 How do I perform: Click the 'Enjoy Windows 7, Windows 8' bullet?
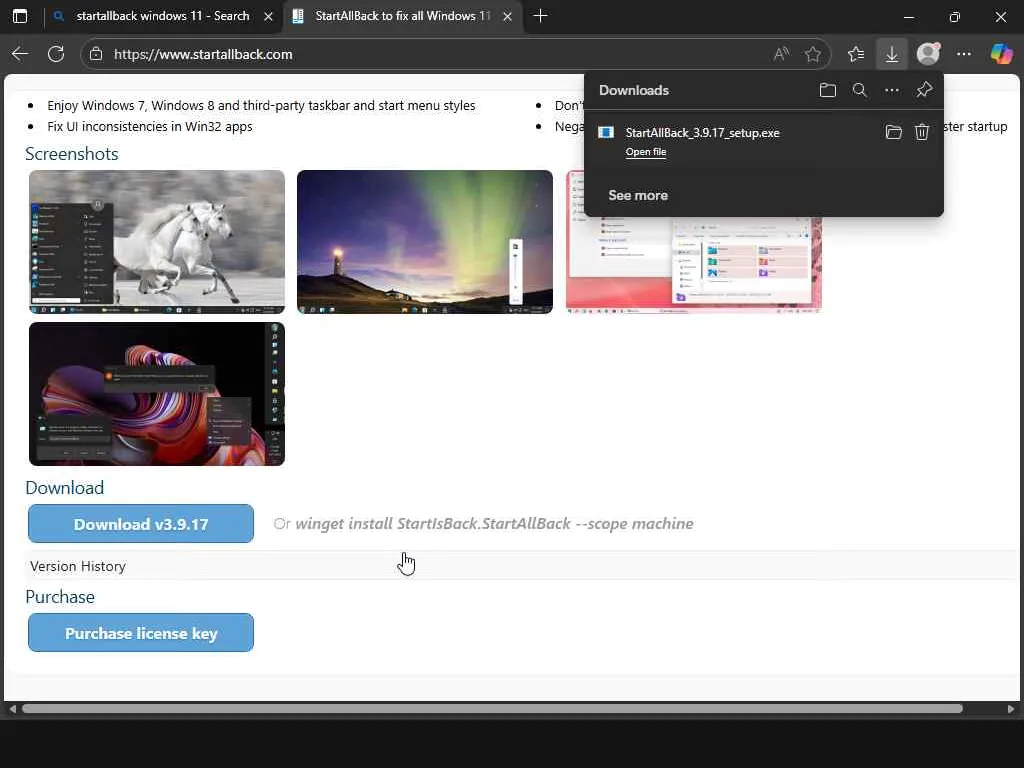261,106
